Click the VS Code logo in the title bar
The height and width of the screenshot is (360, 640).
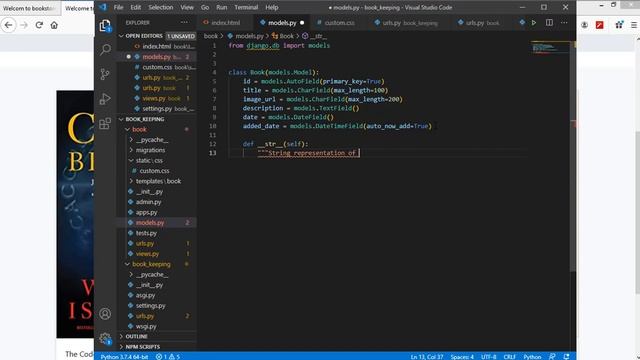tap(103, 7)
